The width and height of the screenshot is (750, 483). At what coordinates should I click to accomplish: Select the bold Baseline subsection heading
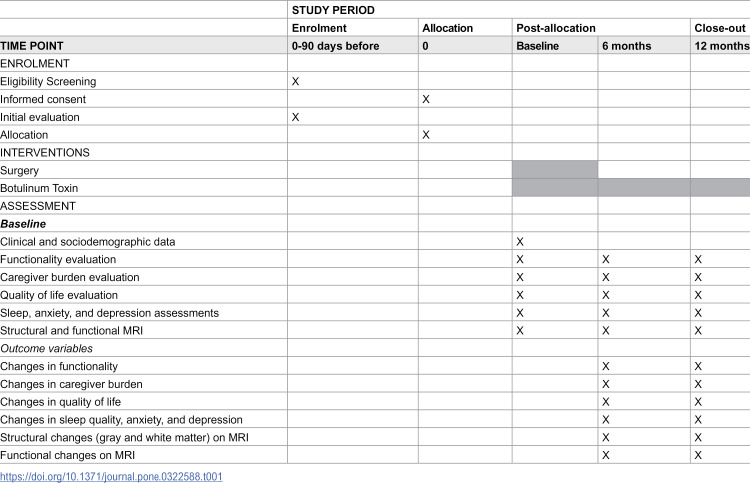(23, 224)
